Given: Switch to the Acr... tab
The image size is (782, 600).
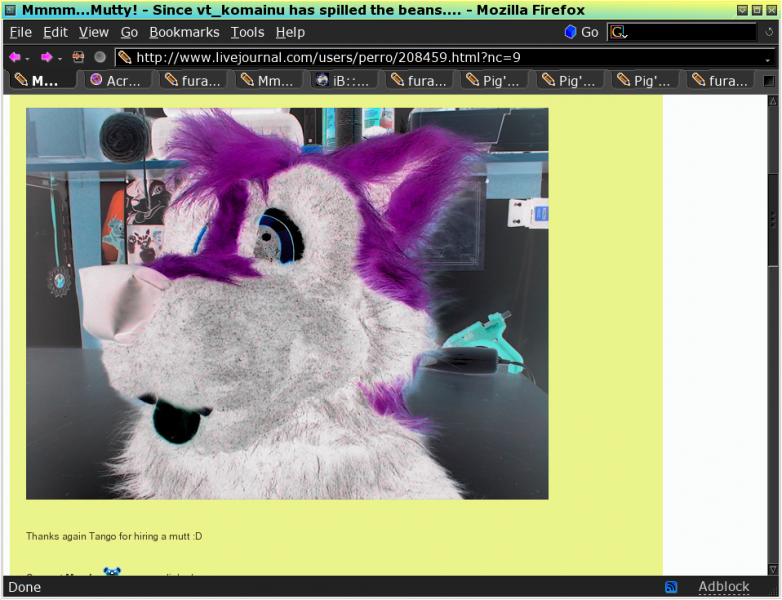Looking at the screenshot, I should click(118, 80).
